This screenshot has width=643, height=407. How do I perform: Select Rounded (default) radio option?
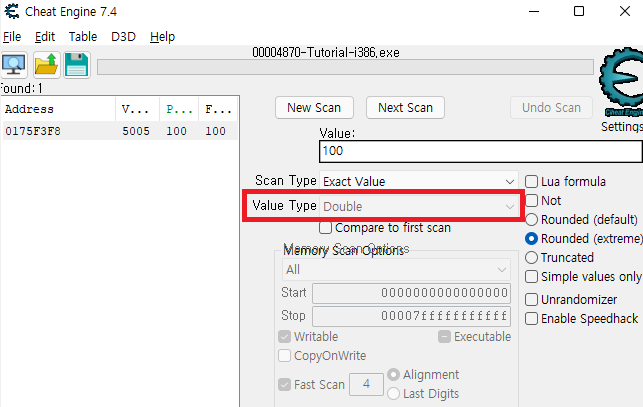tap(531, 220)
